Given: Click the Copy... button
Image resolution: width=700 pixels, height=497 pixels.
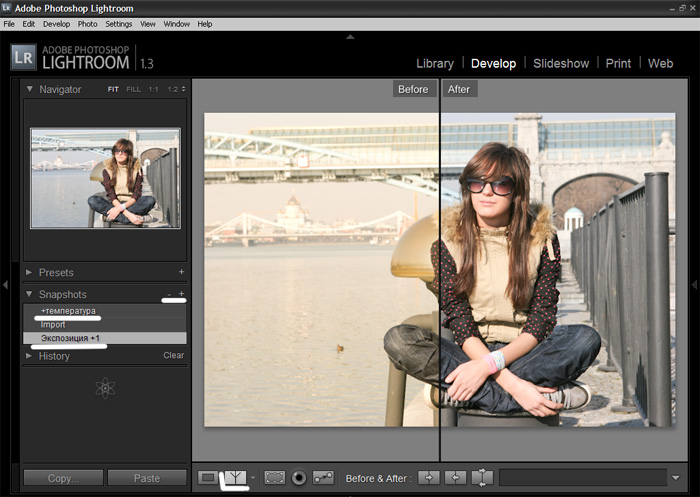Looking at the screenshot, I should click(x=63, y=478).
